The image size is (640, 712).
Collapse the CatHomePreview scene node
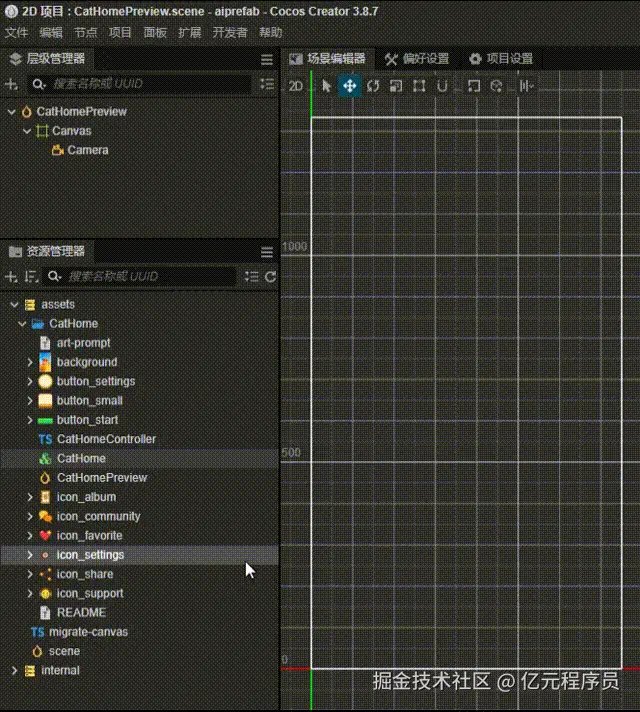click(11, 112)
